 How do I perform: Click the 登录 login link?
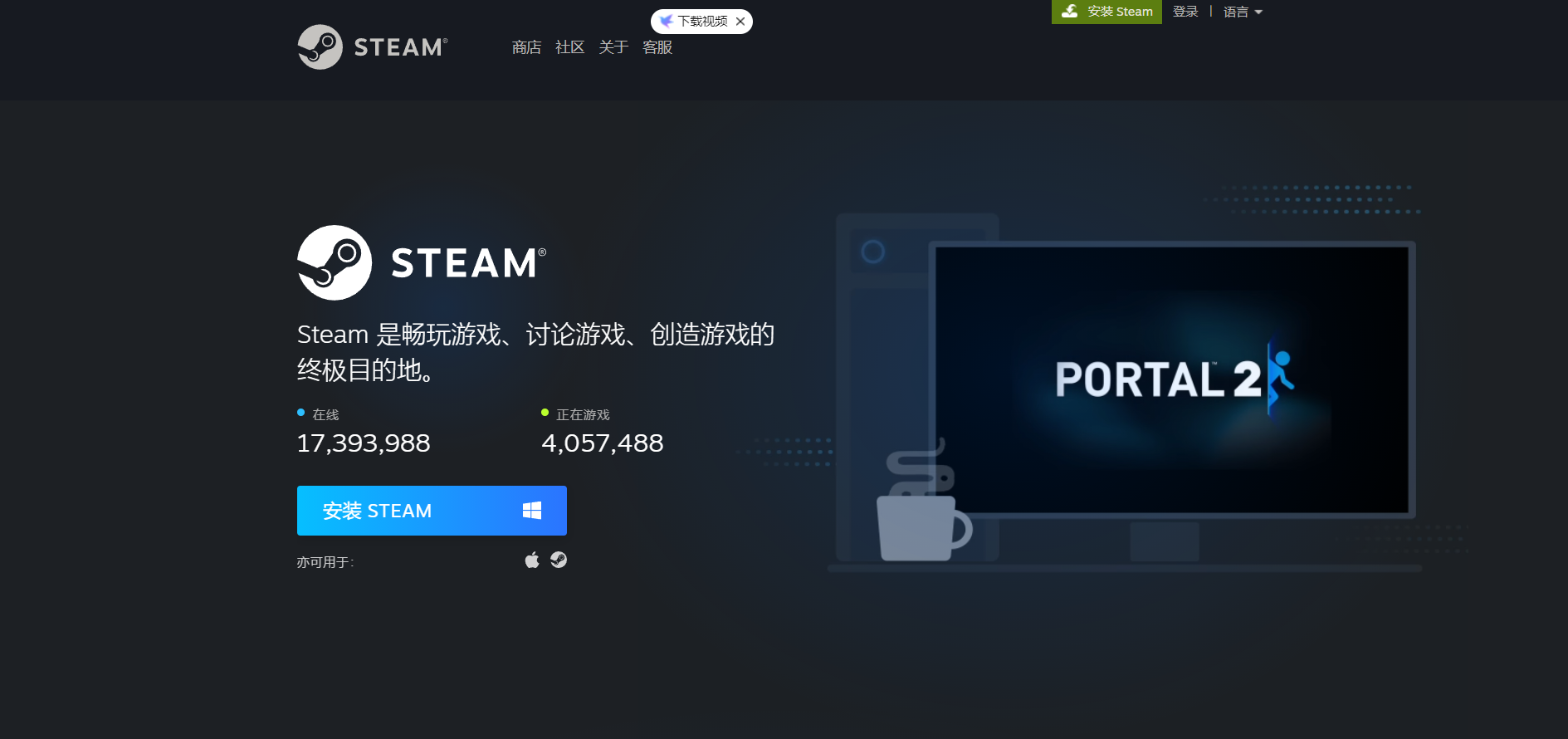pyautogui.click(x=1185, y=12)
